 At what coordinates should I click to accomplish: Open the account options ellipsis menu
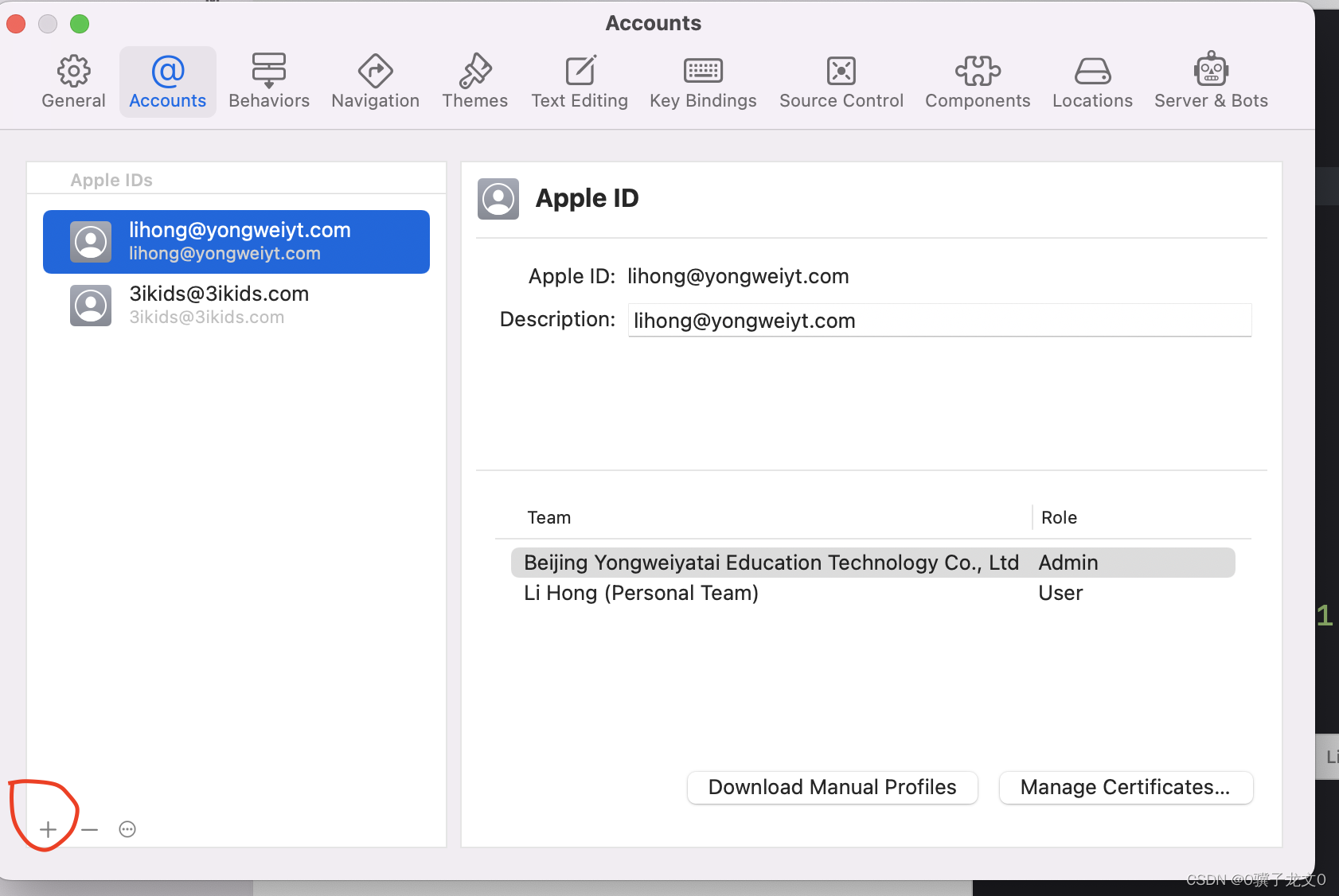(127, 829)
